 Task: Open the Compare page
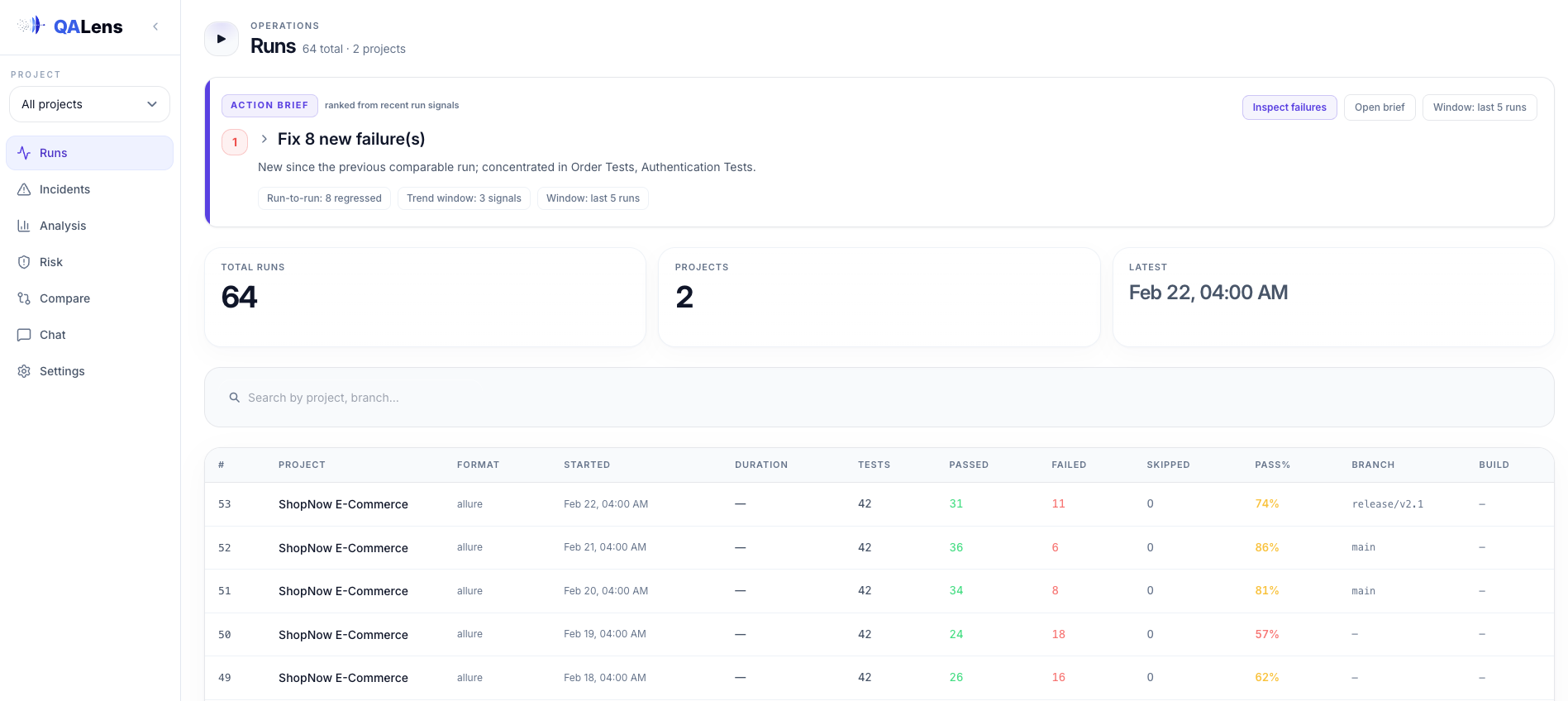coord(89,298)
